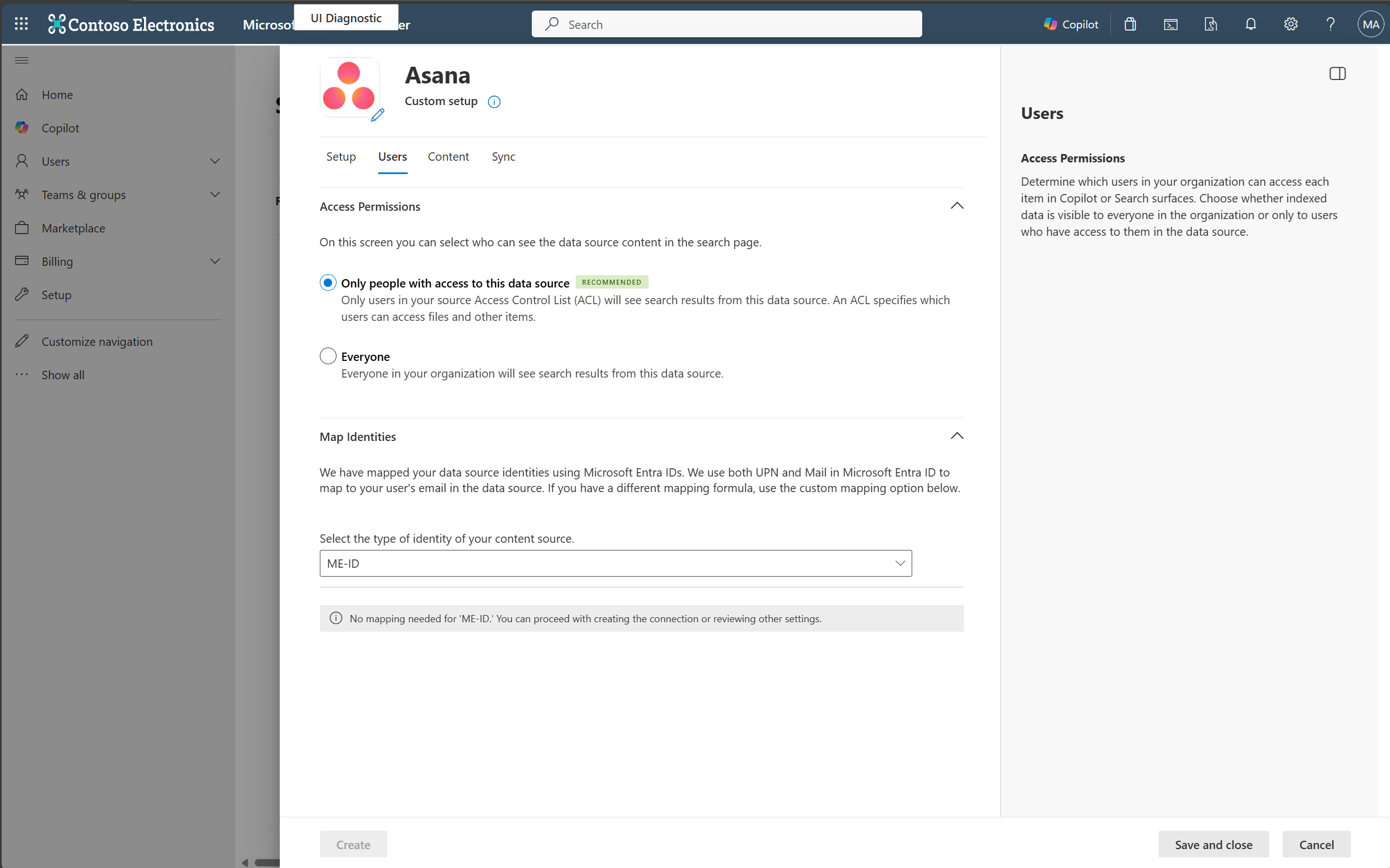Collapse the Access Permissions section
This screenshot has height=868, width=1390.
click(x=957, y=206)
